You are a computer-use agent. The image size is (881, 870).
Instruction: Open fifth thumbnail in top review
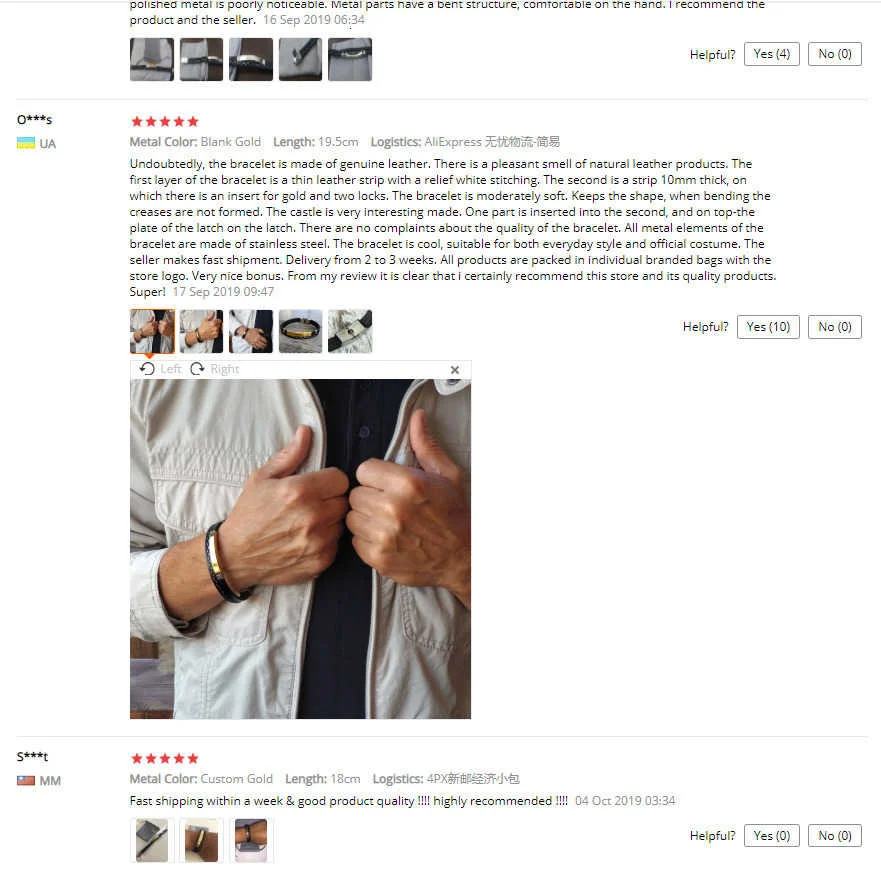(x=349, y=60)
